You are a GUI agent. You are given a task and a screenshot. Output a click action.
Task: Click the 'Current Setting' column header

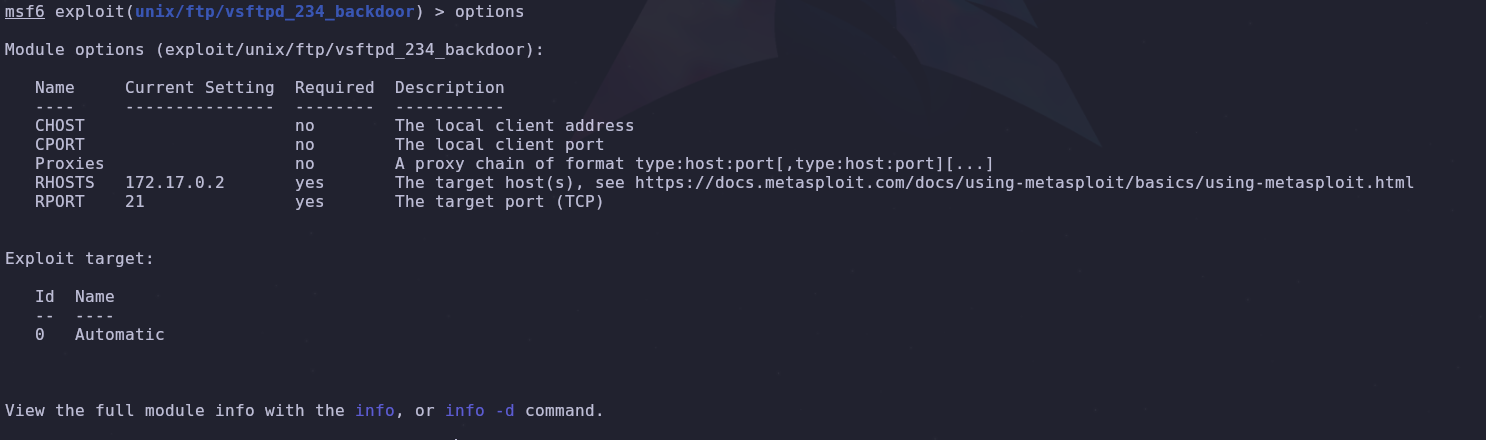tap(200, 88)
